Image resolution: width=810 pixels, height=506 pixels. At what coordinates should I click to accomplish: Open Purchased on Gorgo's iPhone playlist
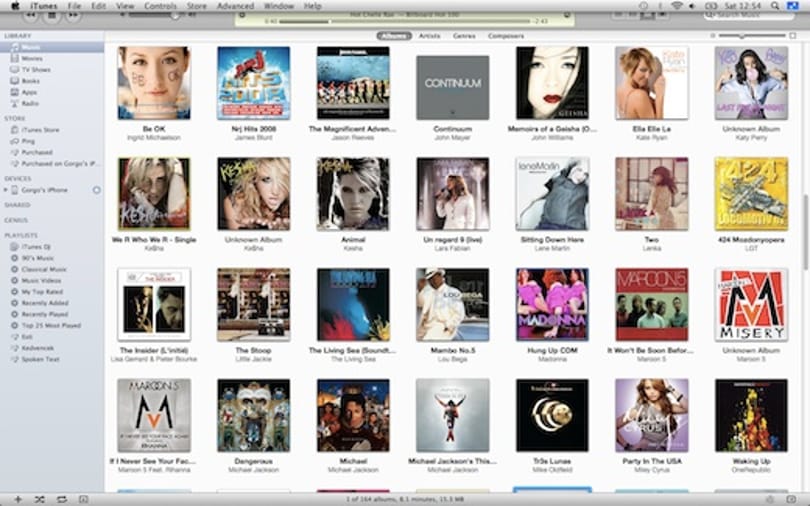click(52, 164)
